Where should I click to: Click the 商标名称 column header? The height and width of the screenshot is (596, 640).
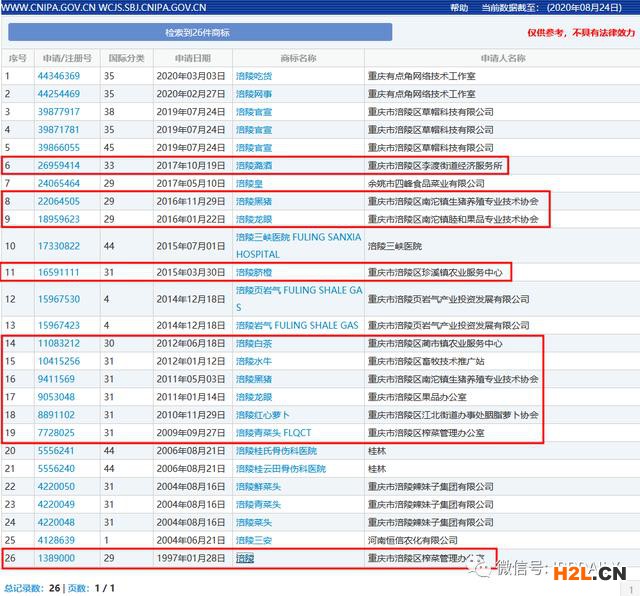298,58
